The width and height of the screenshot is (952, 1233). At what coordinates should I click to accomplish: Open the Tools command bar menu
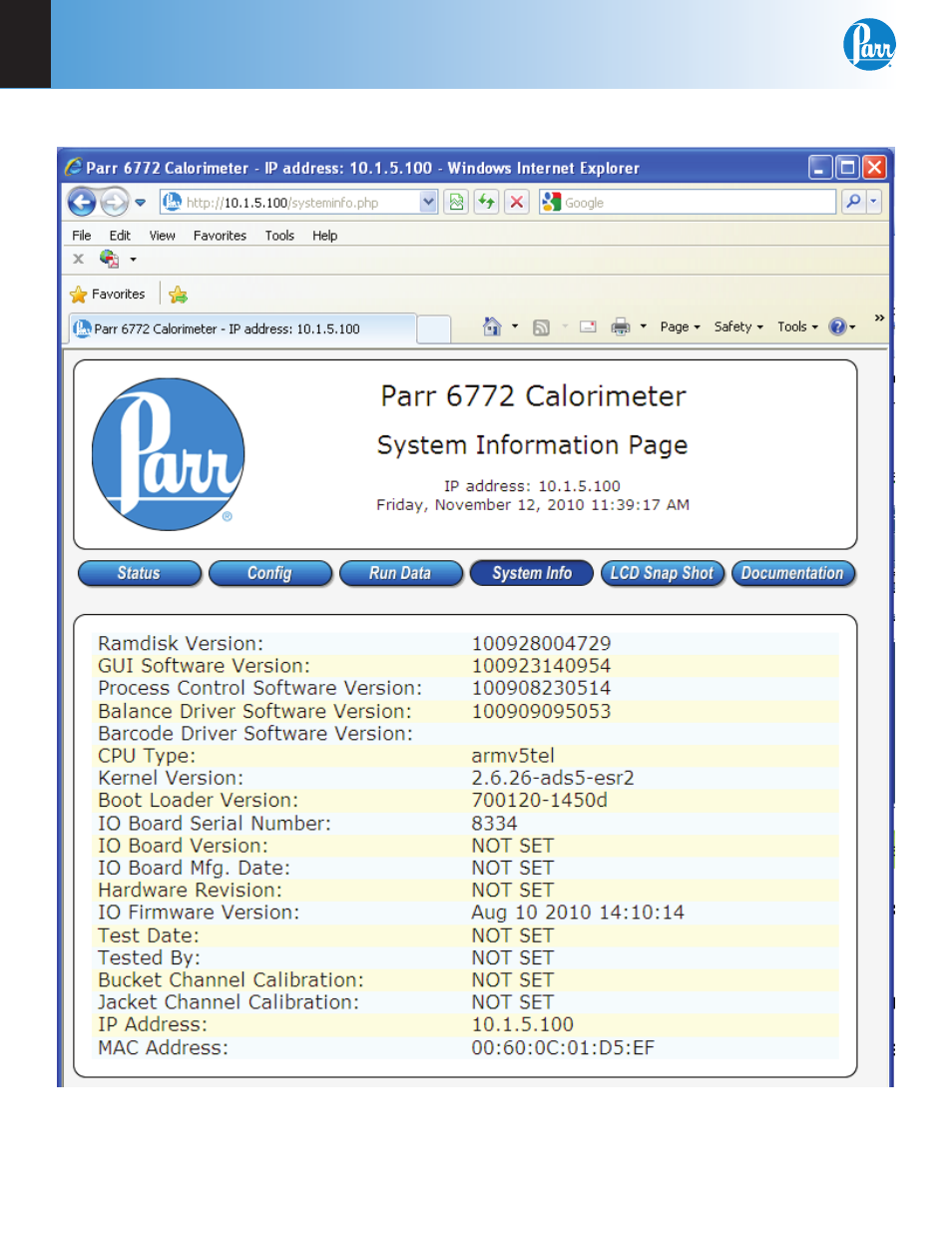tap(797, 326)
